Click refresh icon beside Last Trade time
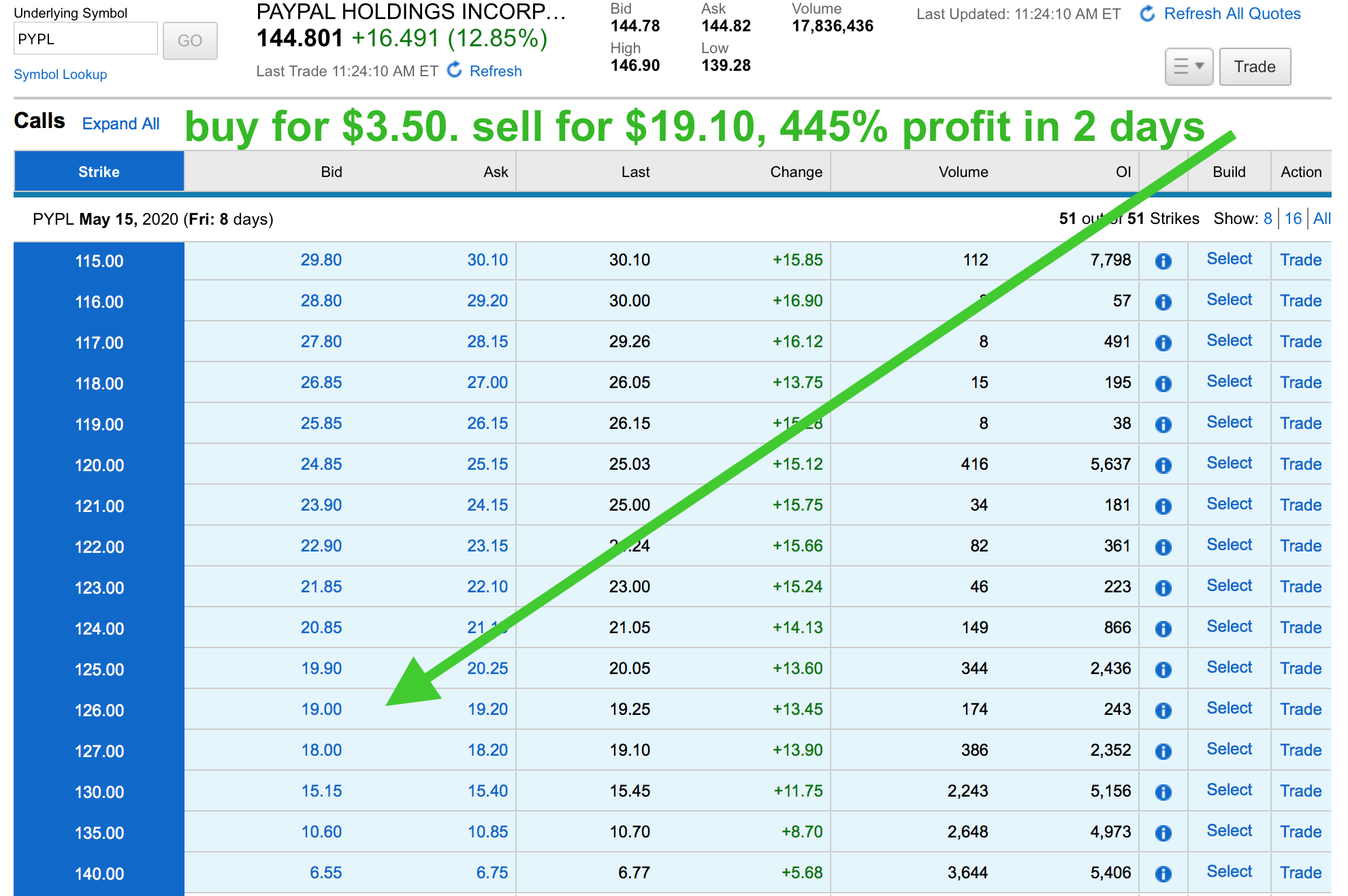The width and height of the screenshot is (1348, 896). point(455,70)
